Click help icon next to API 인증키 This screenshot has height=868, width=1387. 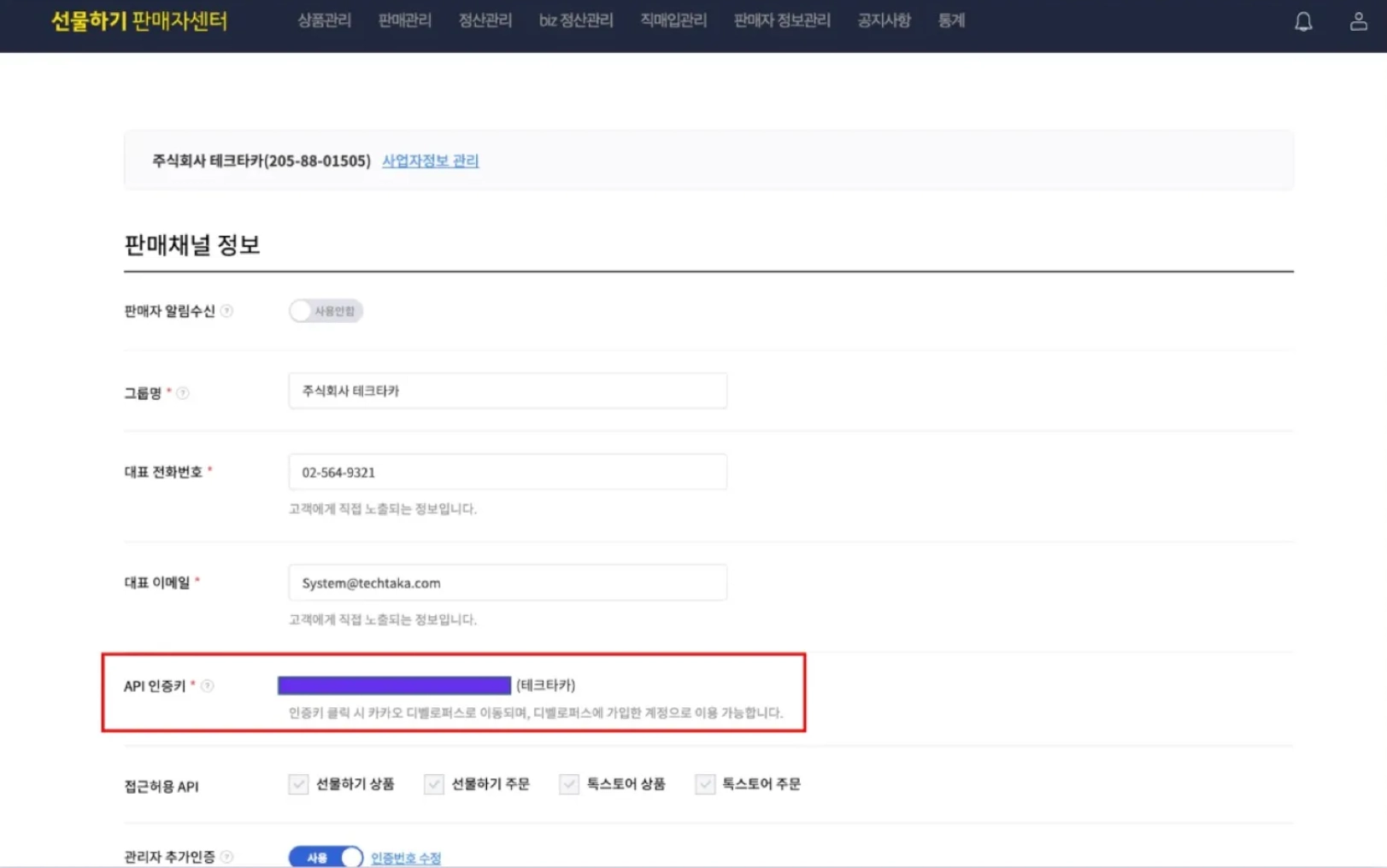pos(208,685)
